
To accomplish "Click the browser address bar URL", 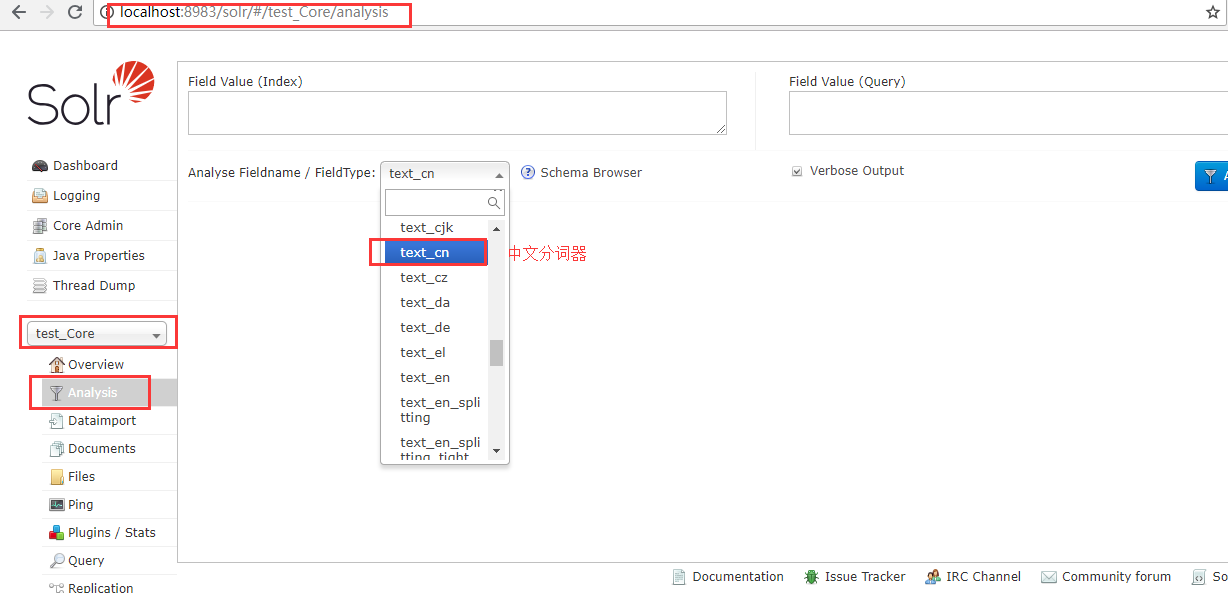I will pyautogui.click(x=254, y=13).
